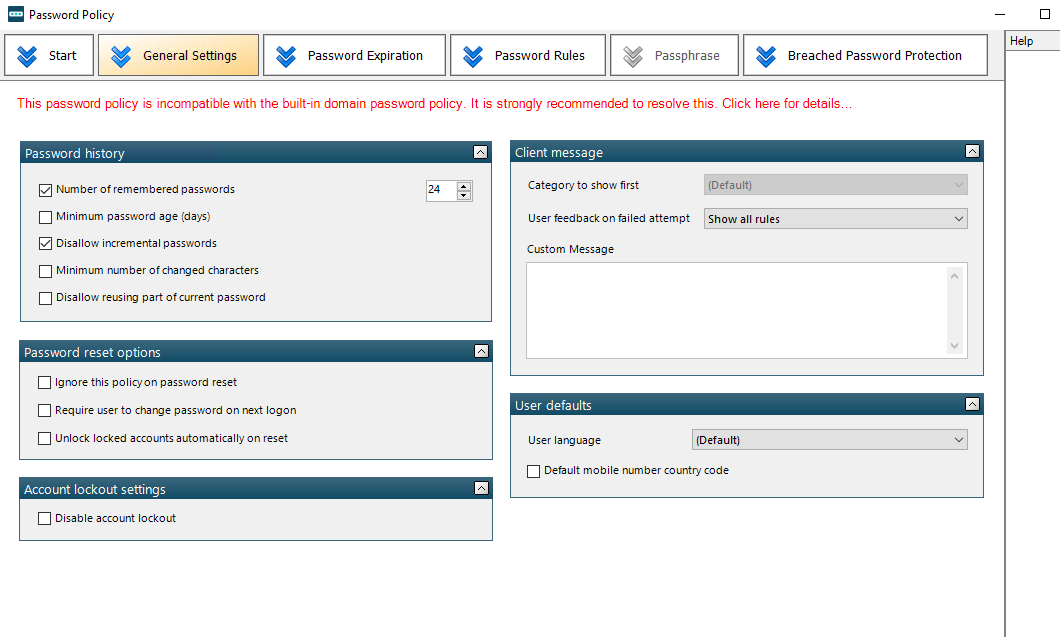The image size is (1060, 637).
Task: Tick Ignore this policy on password reset
Action: [x=44, y=383]
